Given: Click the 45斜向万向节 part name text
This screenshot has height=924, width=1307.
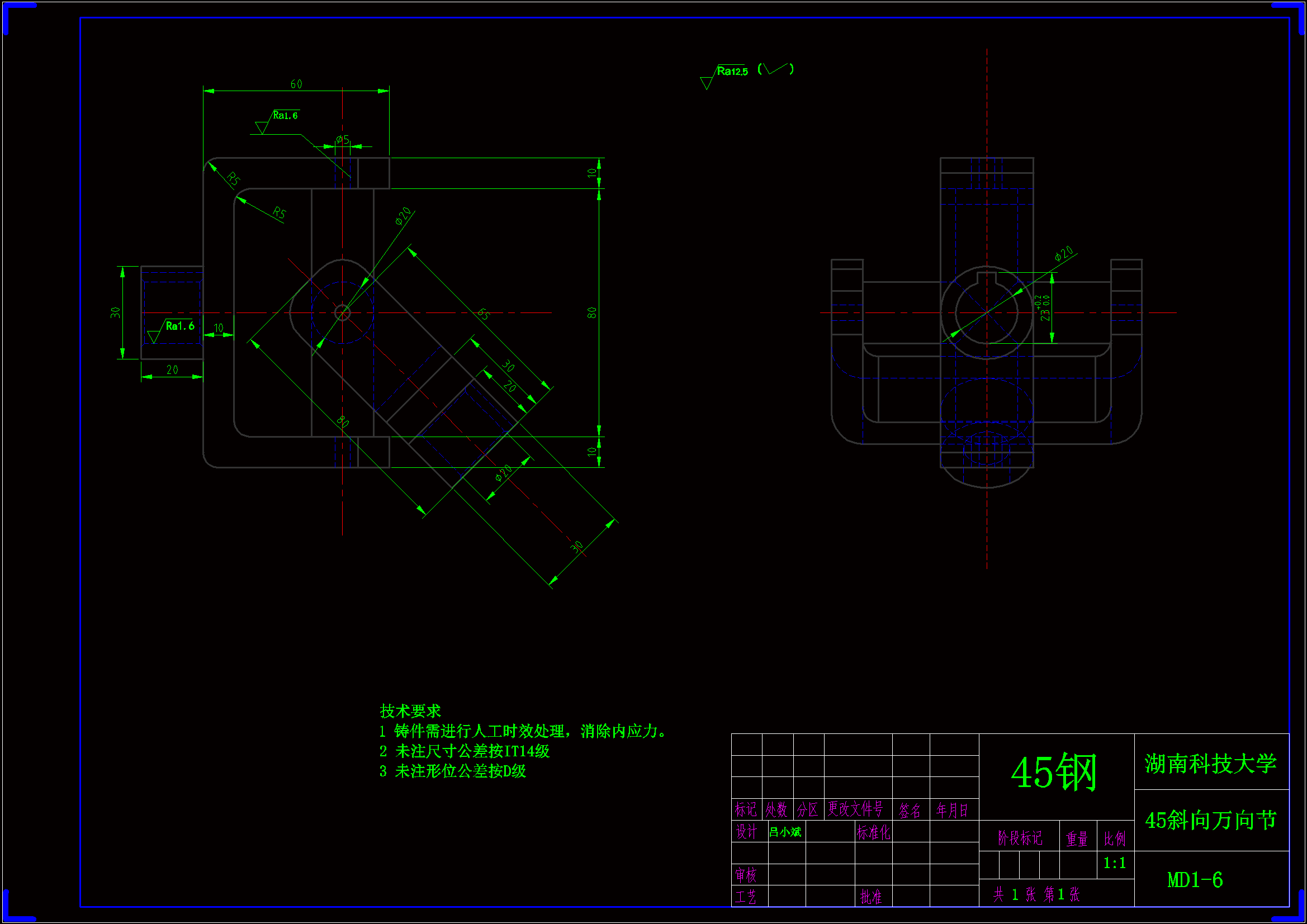Looking at the screenshot, I should (x=1211, y=821).
